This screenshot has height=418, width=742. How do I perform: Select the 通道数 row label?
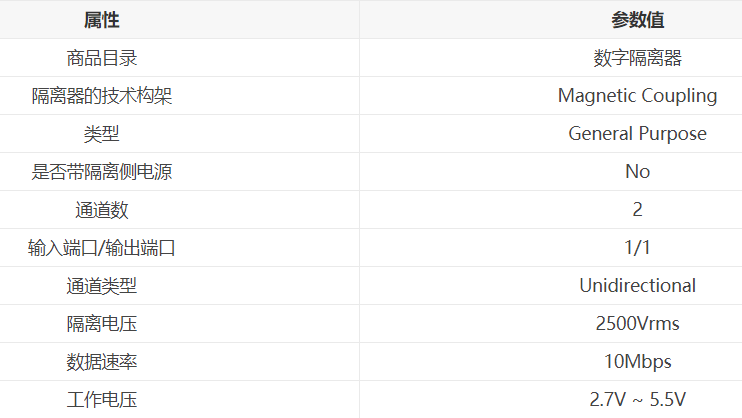coord(102,210)
